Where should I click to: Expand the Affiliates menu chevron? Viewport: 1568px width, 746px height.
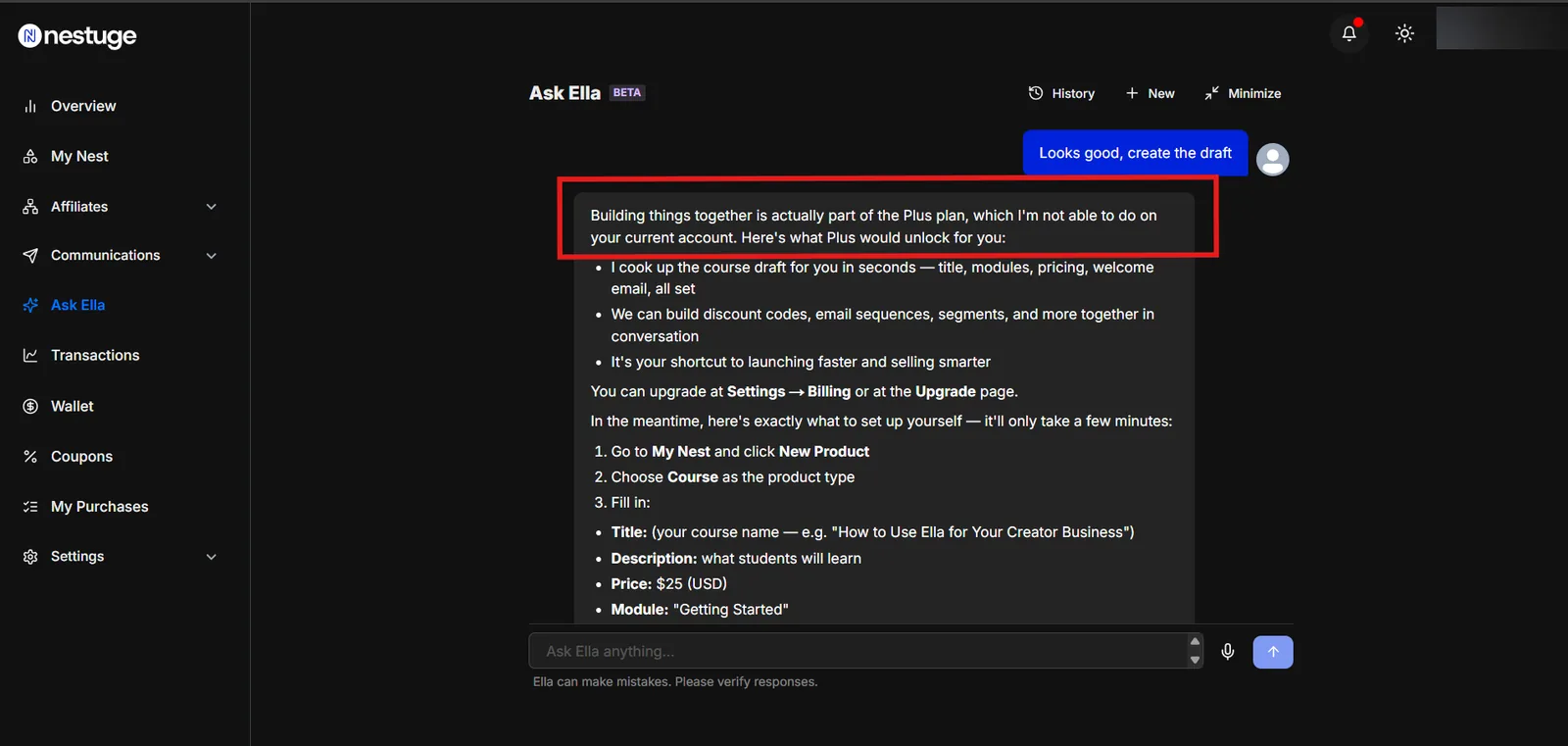(x=211, y=207)
